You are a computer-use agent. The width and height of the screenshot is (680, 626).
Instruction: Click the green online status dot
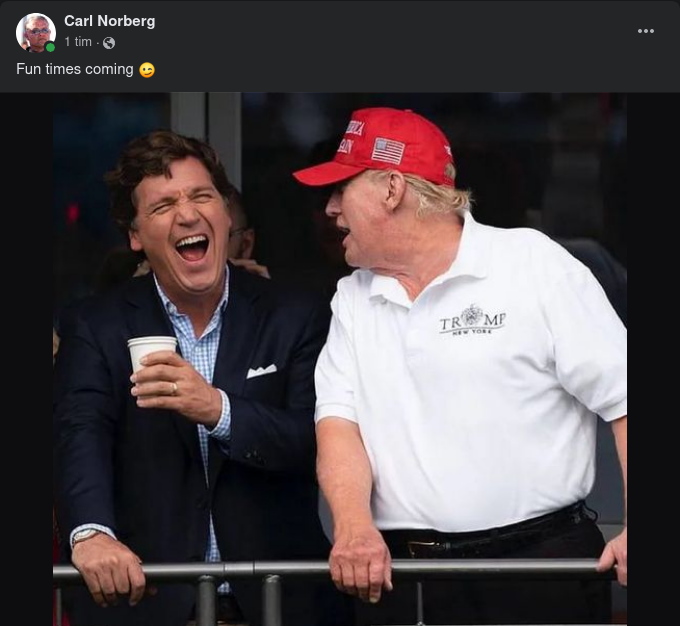tap(50, 47)
